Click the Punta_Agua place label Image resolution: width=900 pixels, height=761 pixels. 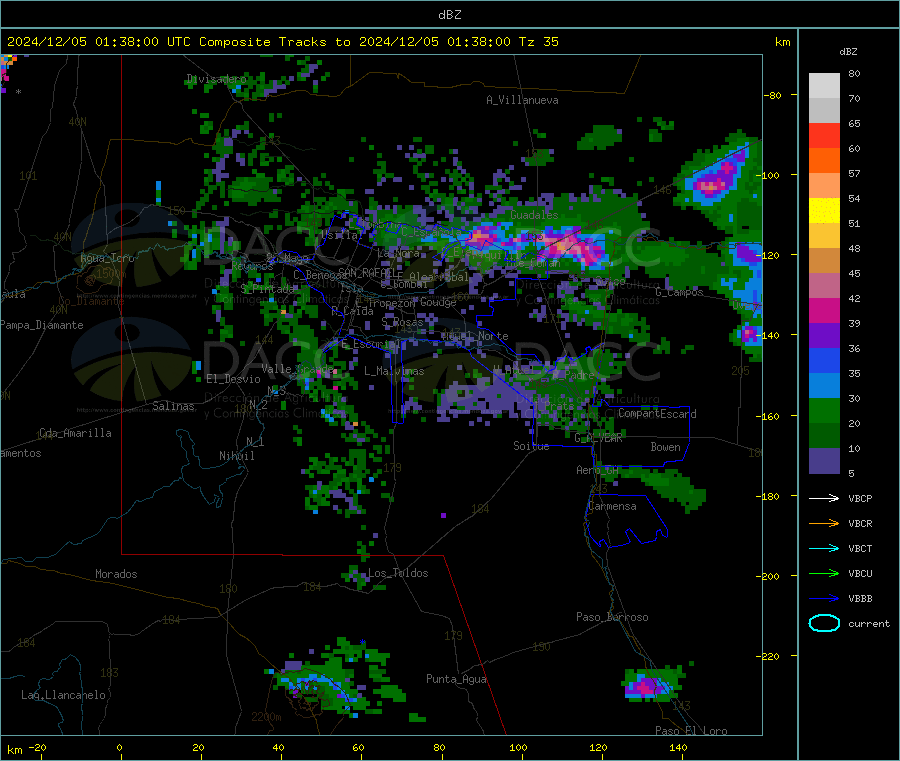tap(456, 679)
